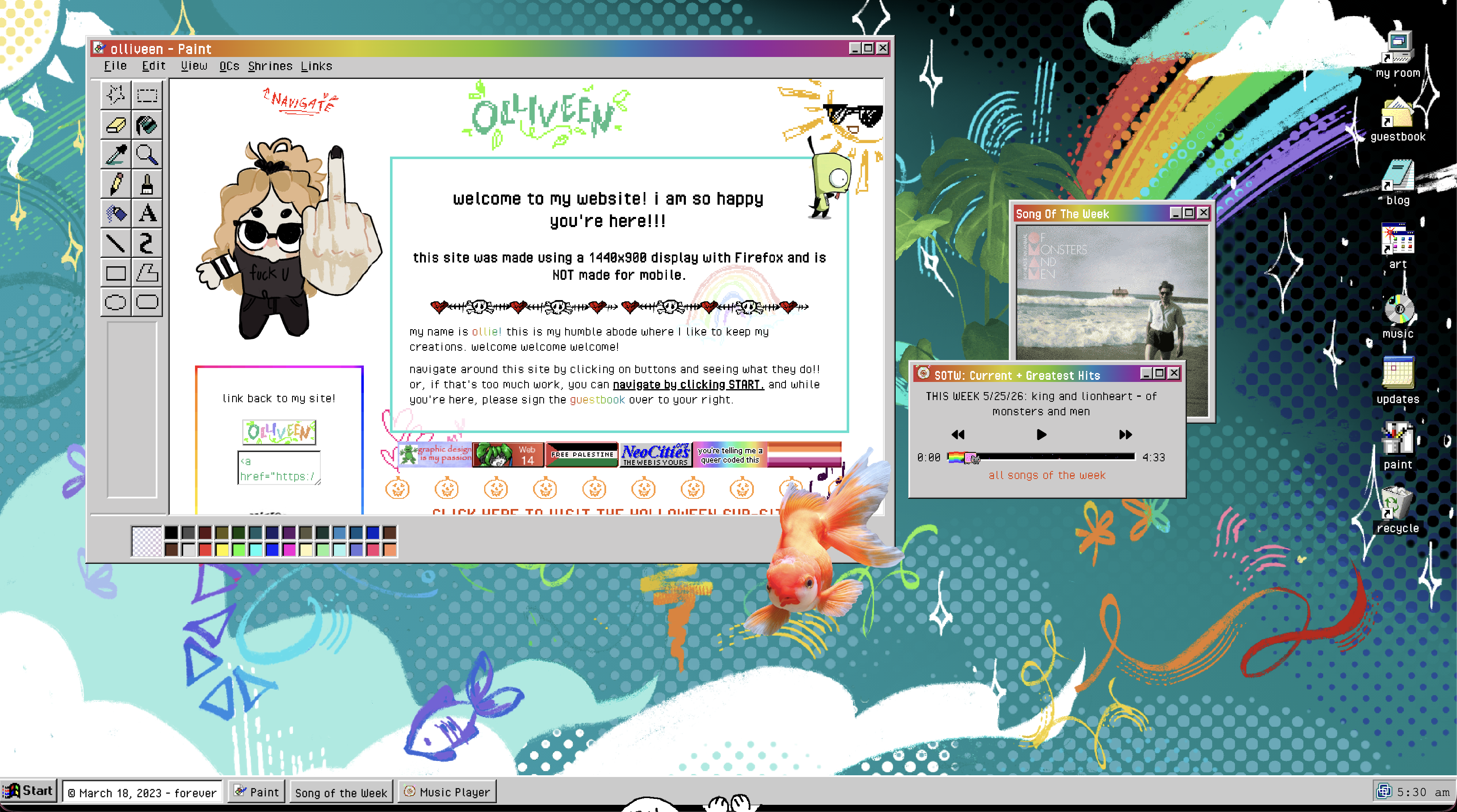Pick the Polygon shape tool

(147, 273)
